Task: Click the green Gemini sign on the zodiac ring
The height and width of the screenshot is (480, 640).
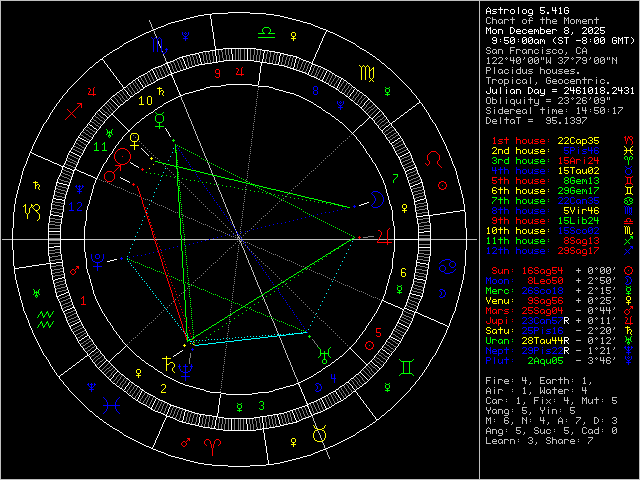Action: [407, 367]
